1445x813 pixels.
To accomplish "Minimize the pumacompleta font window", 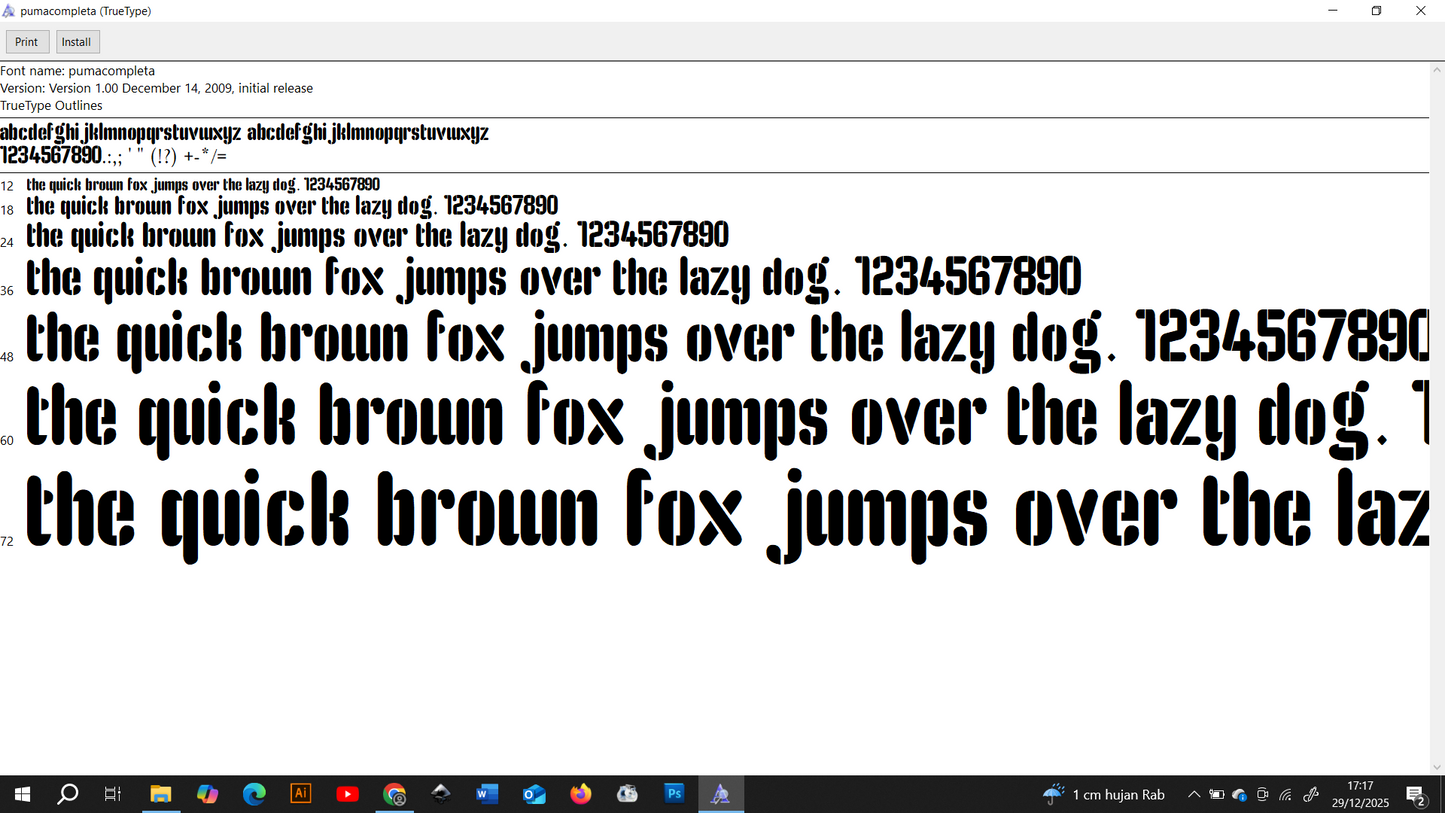I will (1333, 11).
